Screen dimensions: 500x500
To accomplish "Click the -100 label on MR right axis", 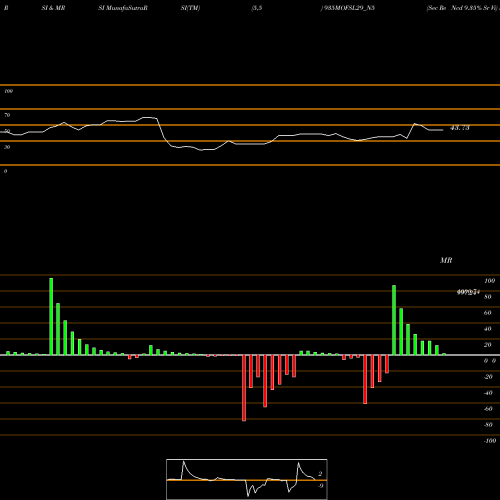I will 490,441.
